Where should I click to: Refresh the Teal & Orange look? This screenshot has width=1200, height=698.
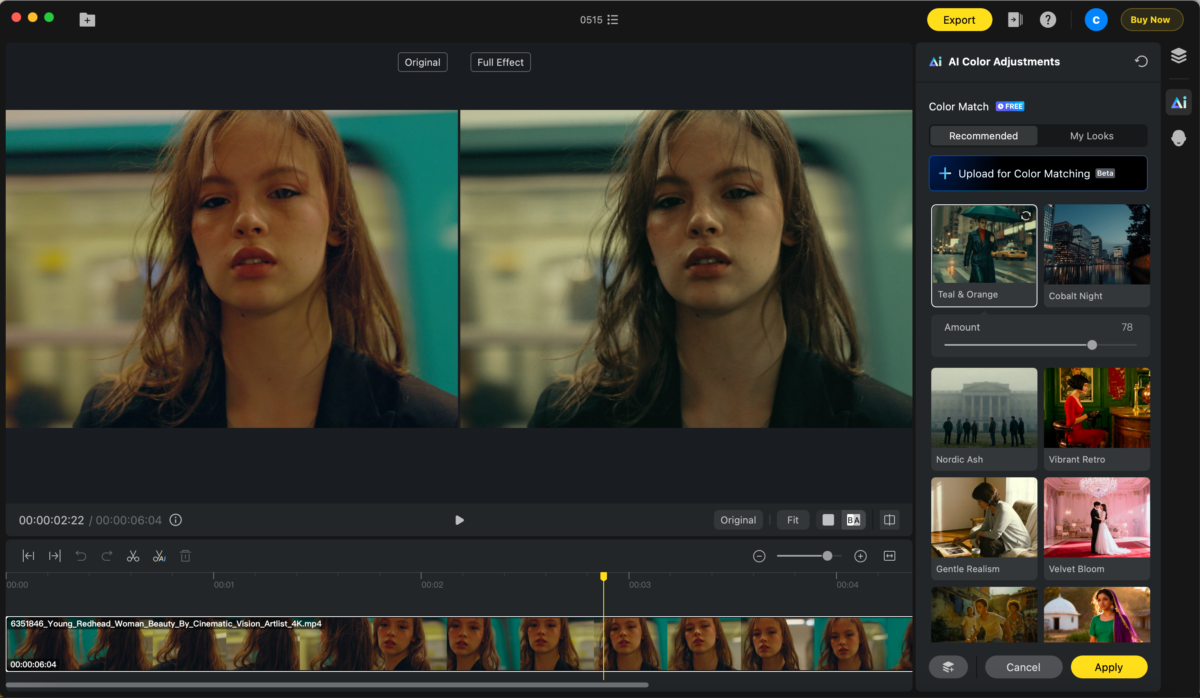[x=1026, y=216]
